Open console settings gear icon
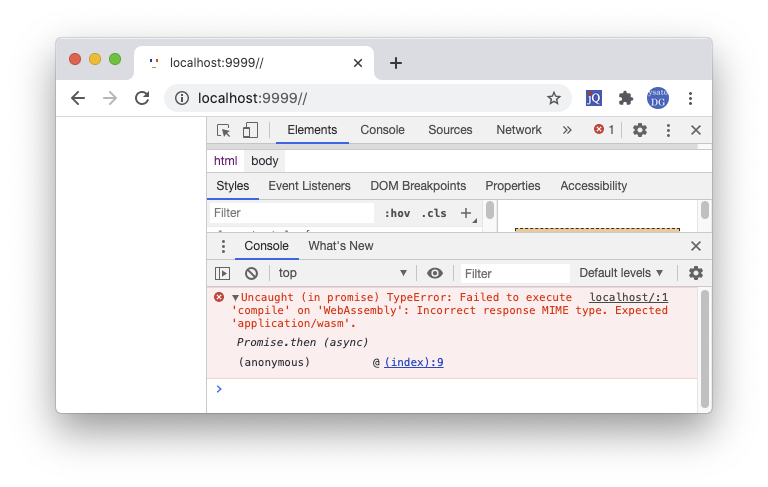This screenshot has height=487, width=768. point(696,273)
